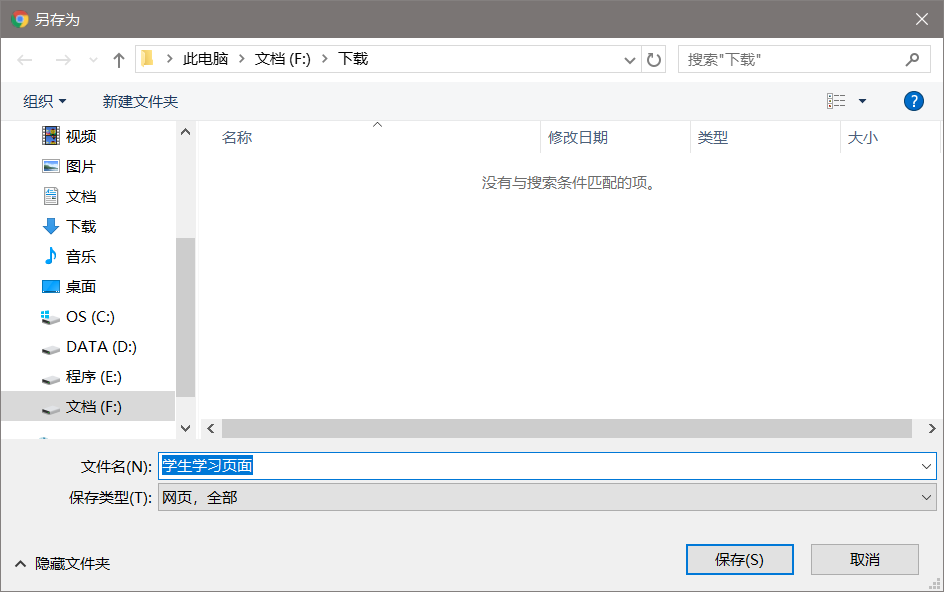Screen dimensions: 944x592
Task: Open the 组织 menu
Action: click(44, 101)
